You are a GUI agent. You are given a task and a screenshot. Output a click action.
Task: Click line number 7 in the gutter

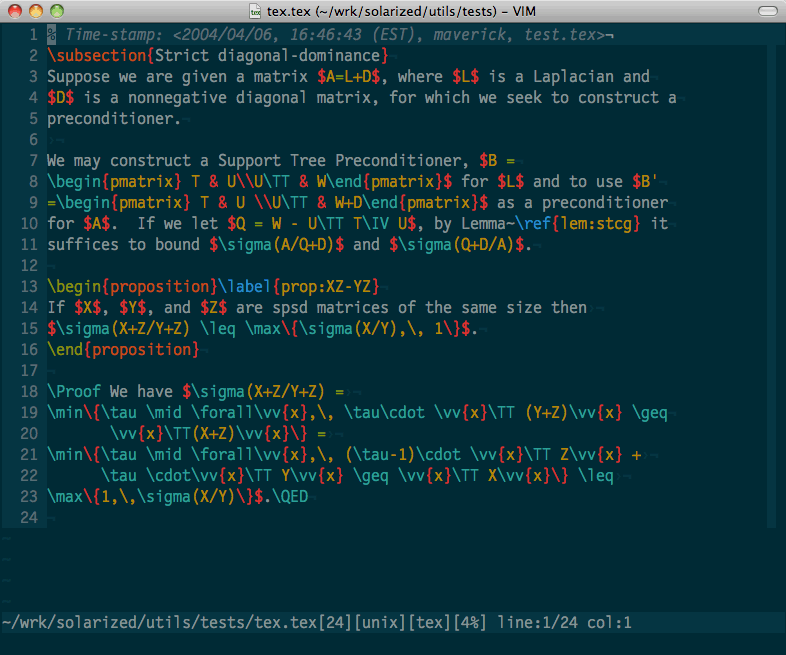coord(33,160)
